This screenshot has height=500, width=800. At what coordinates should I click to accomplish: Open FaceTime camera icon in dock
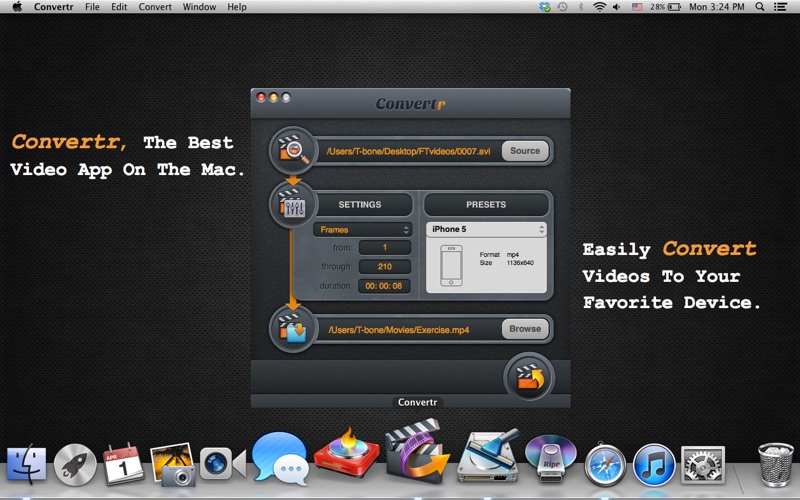point(222,463)
